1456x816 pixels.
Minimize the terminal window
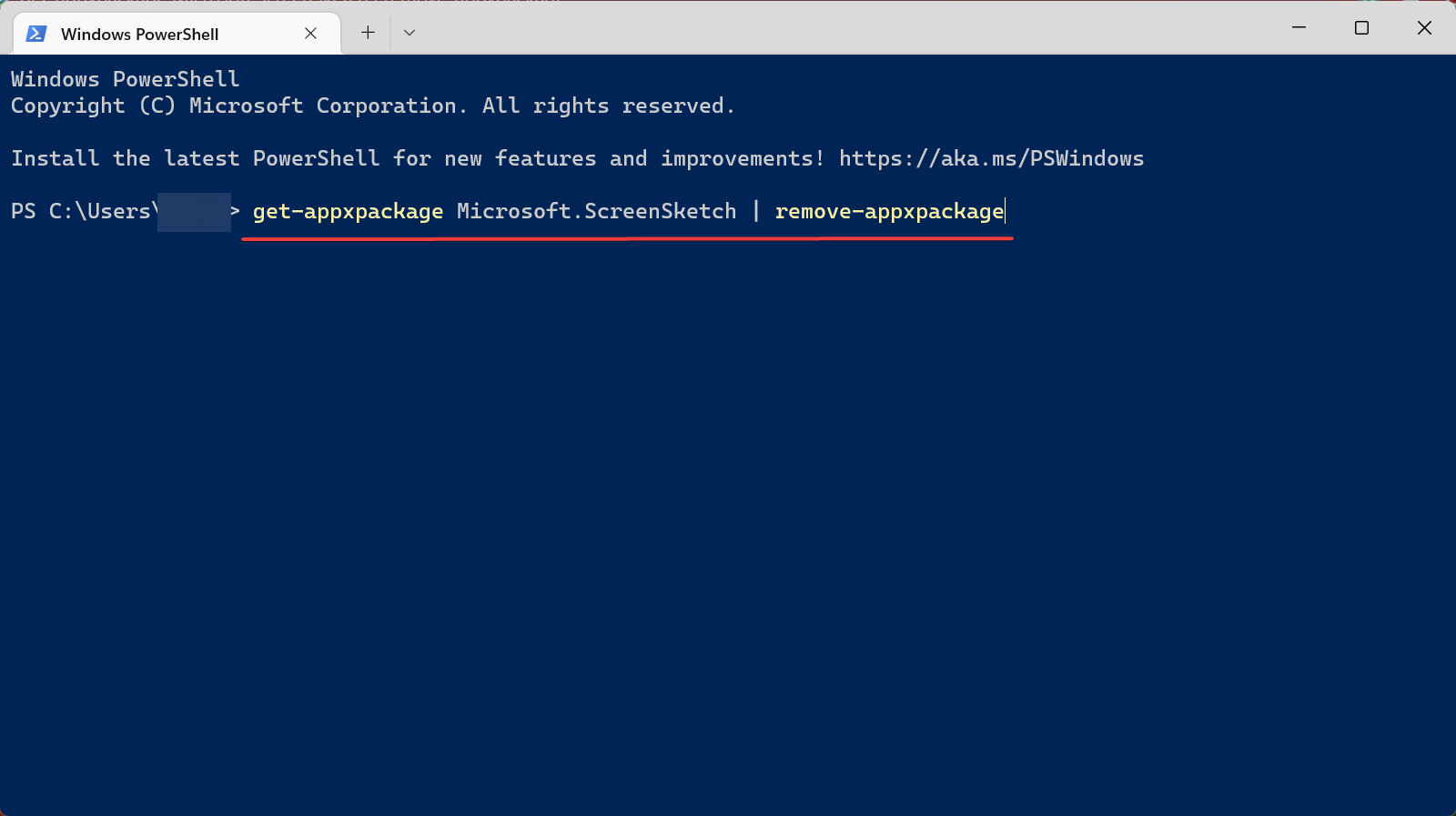click(1299, 28)
